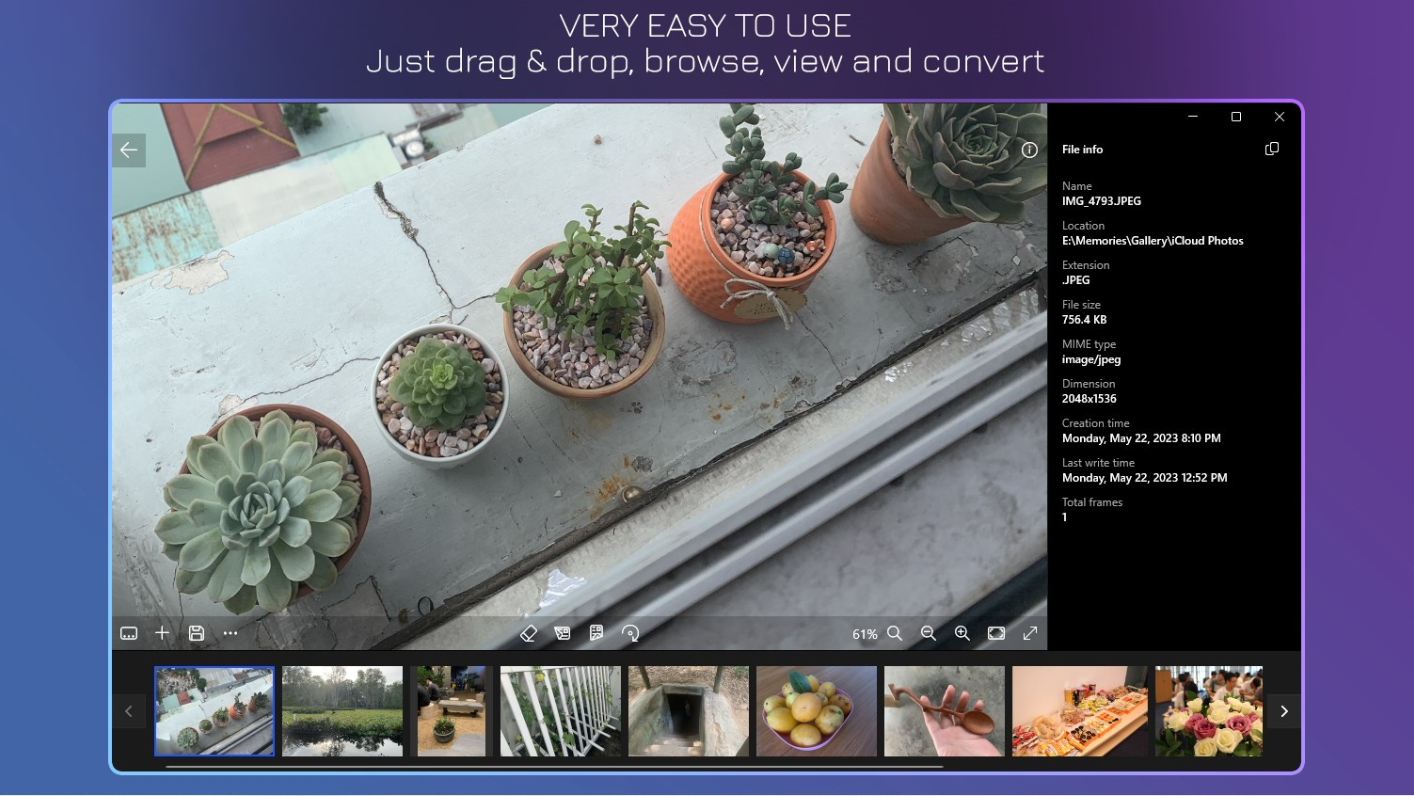This screenshot has height=796, width=1414.
Task: Click the thumbnail strip horizontal scrollbar
Action: coord(554,767)
